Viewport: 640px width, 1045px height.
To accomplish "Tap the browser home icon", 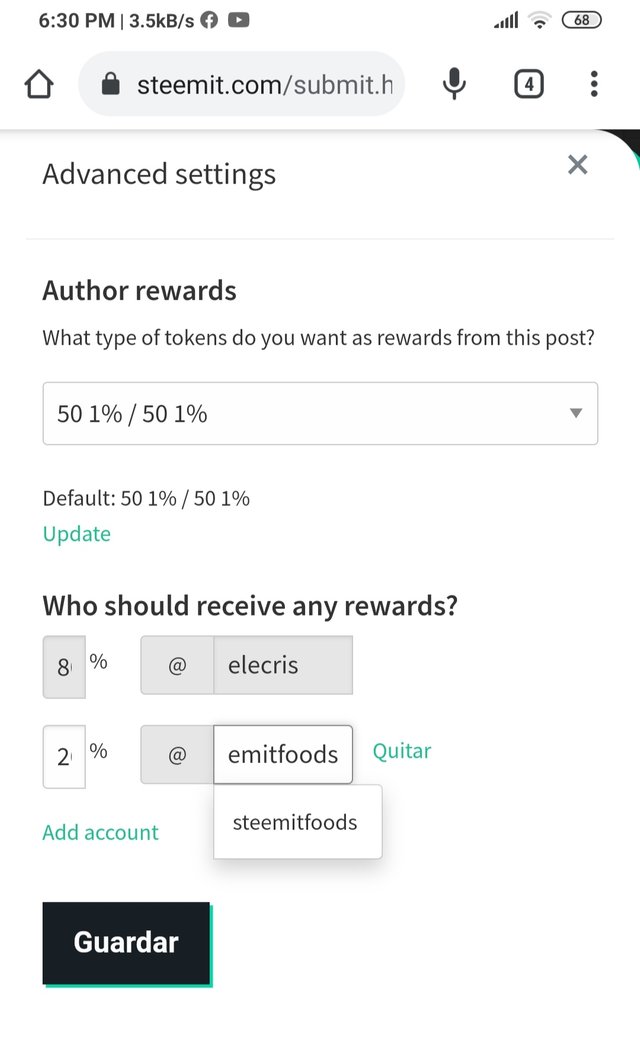I will tap(39, 85).
